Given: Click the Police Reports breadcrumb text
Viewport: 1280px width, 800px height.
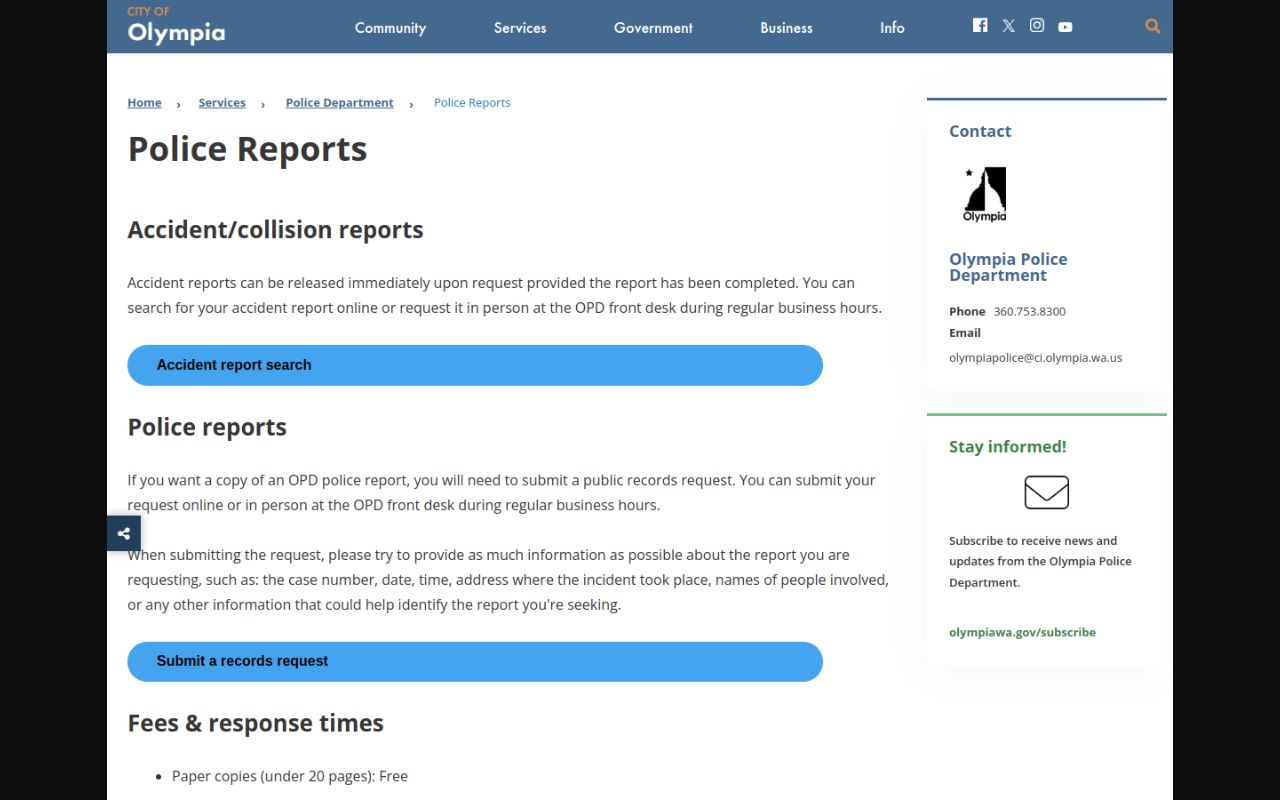Looking at the screenshot, I should pos(472,103).
